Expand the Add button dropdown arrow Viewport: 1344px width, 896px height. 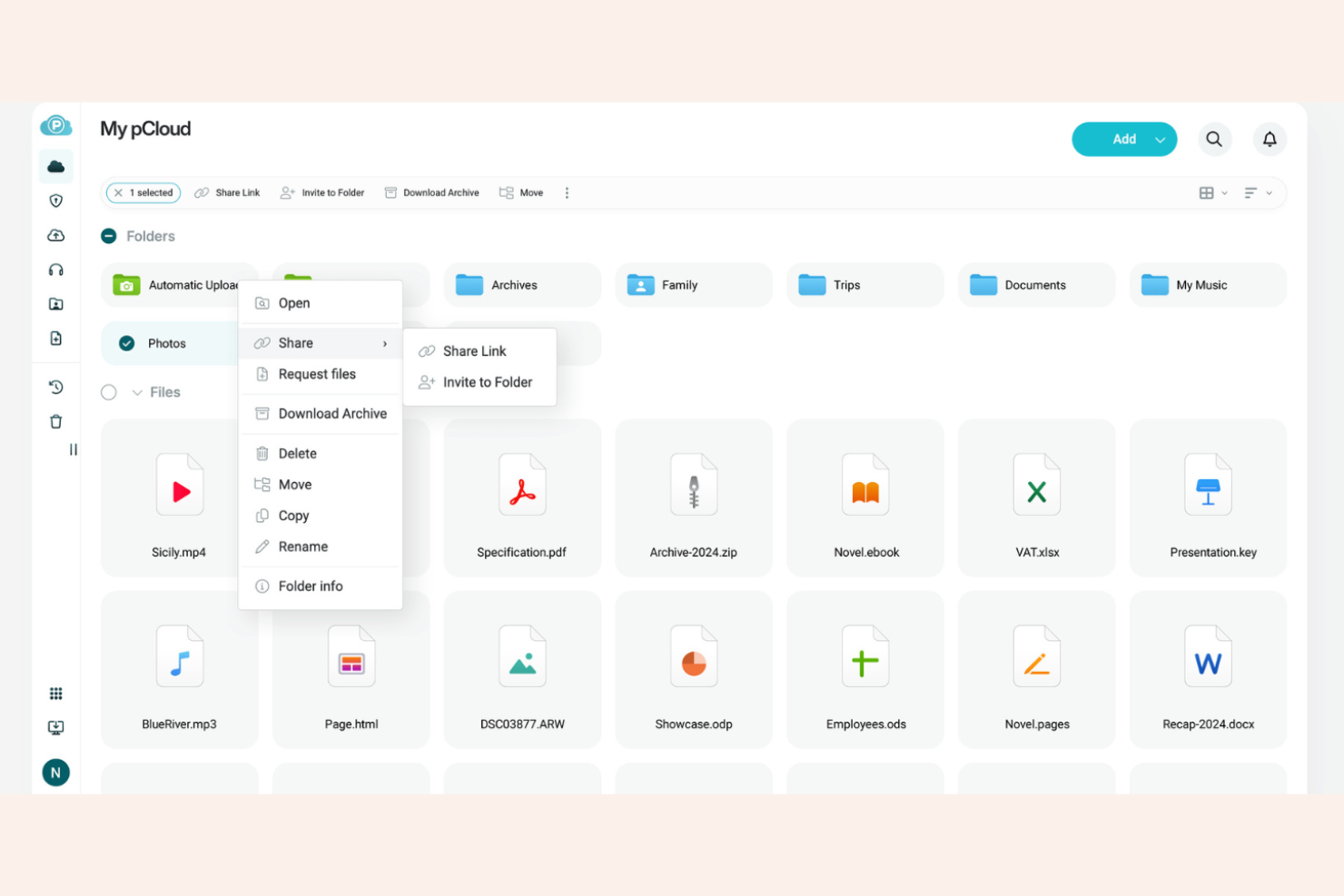tap(1160, 139)
